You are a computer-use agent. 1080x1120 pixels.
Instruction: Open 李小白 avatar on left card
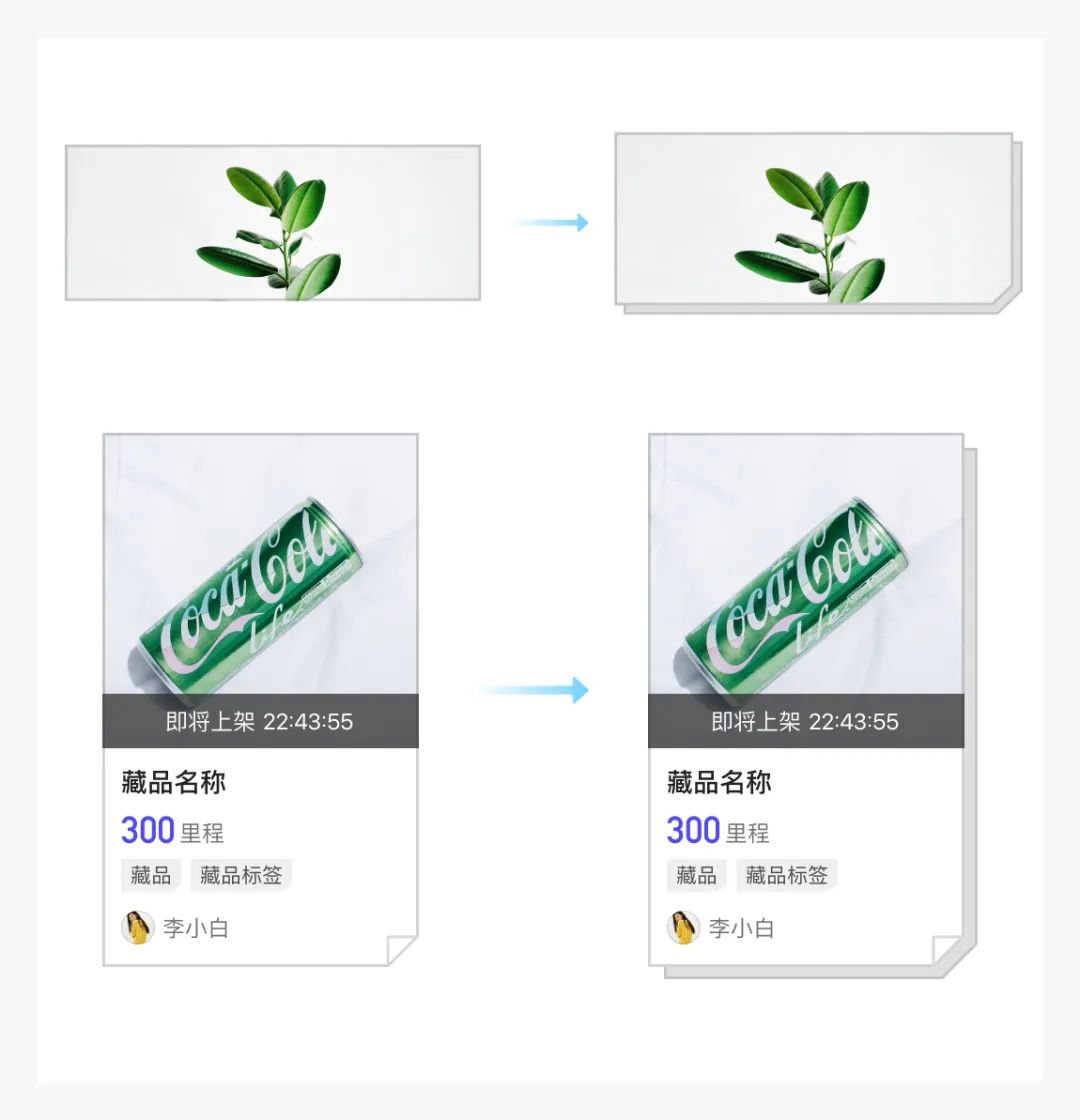click(138, 928)
